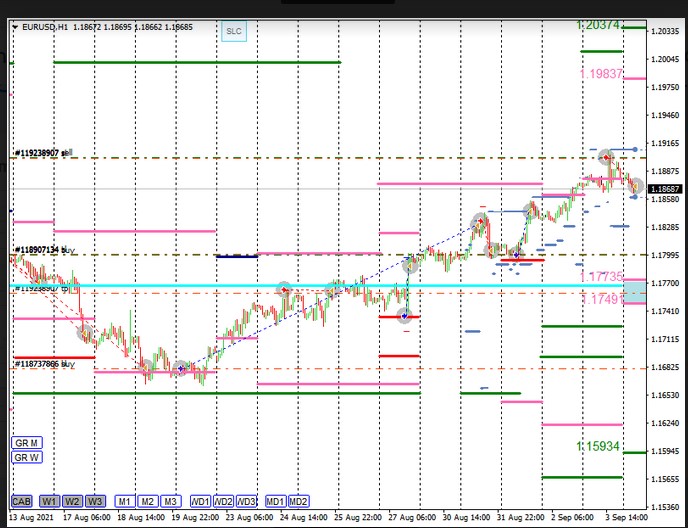Screen dimensions: 688x528
Task: Click the WD2 button
Action: coord(223,501)
